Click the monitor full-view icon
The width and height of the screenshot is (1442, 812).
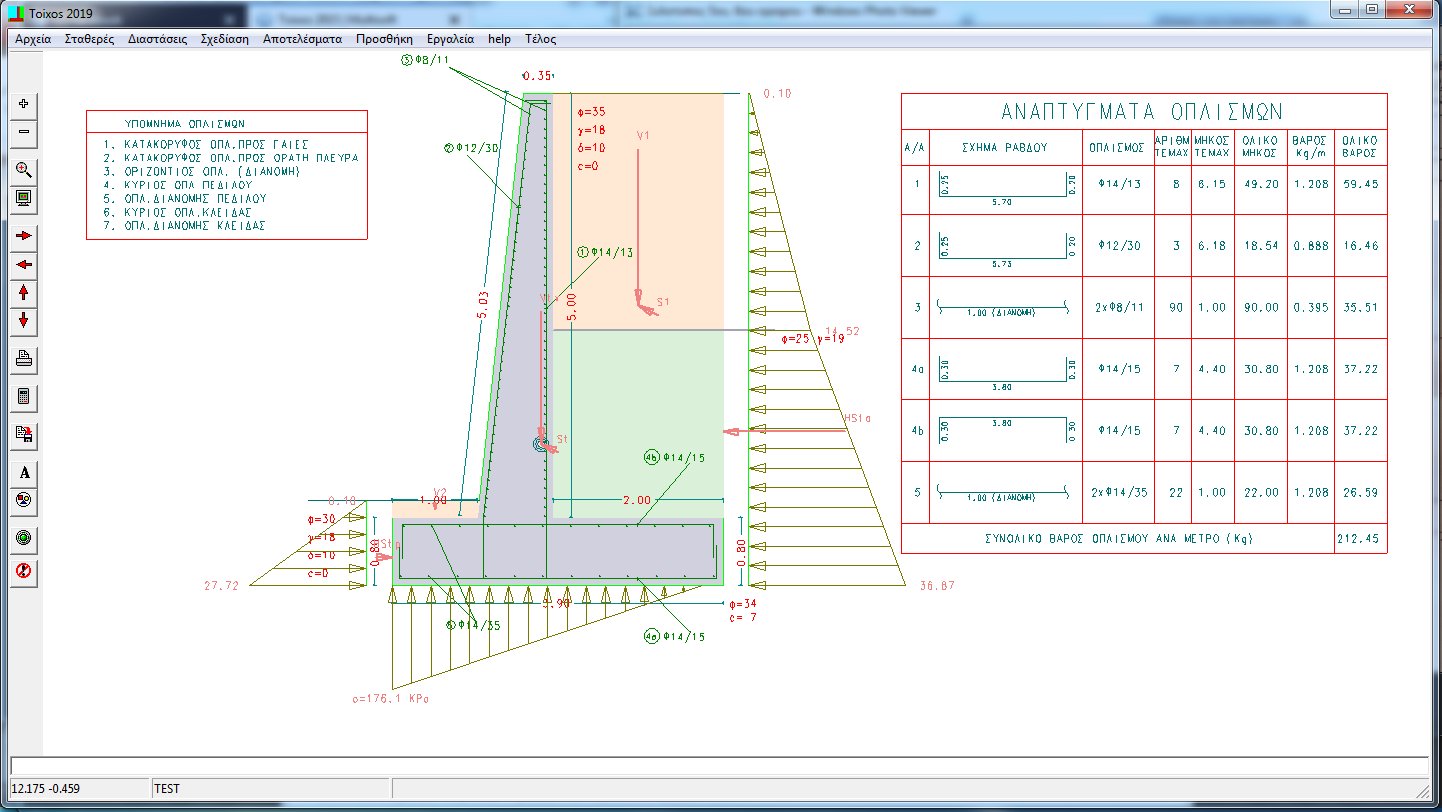pyautogui.click(x=24, y=198)
